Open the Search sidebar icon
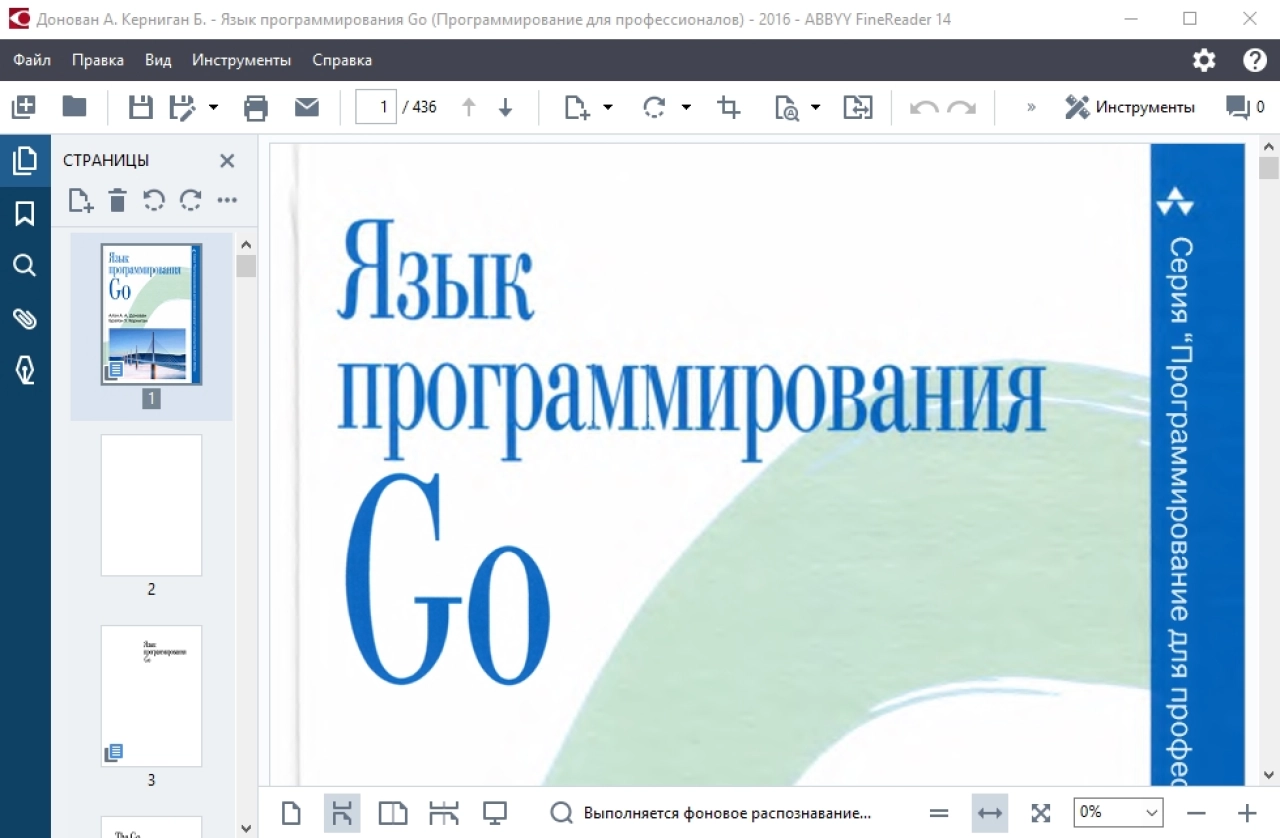The width and height of the screenshot is (1280, 838). (x=25, y=265)
